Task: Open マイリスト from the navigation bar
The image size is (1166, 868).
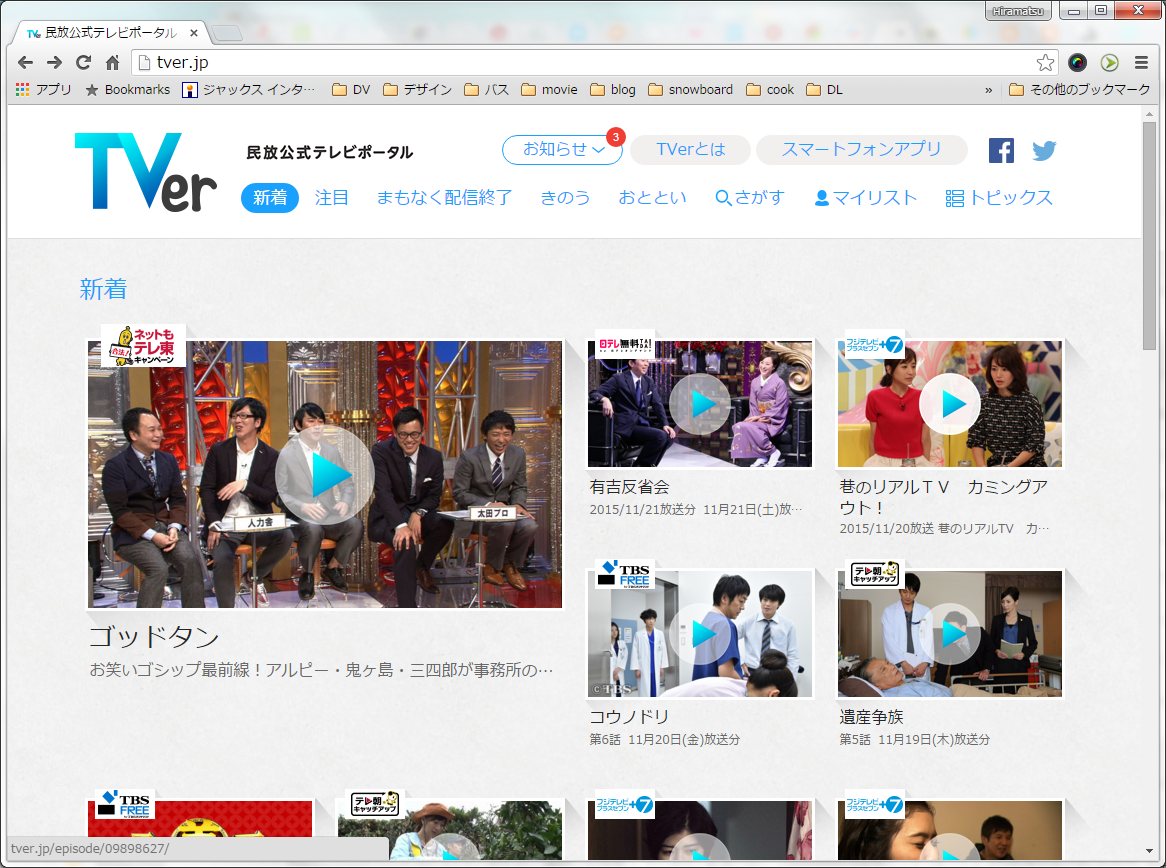Action: (x=866, y=197)
